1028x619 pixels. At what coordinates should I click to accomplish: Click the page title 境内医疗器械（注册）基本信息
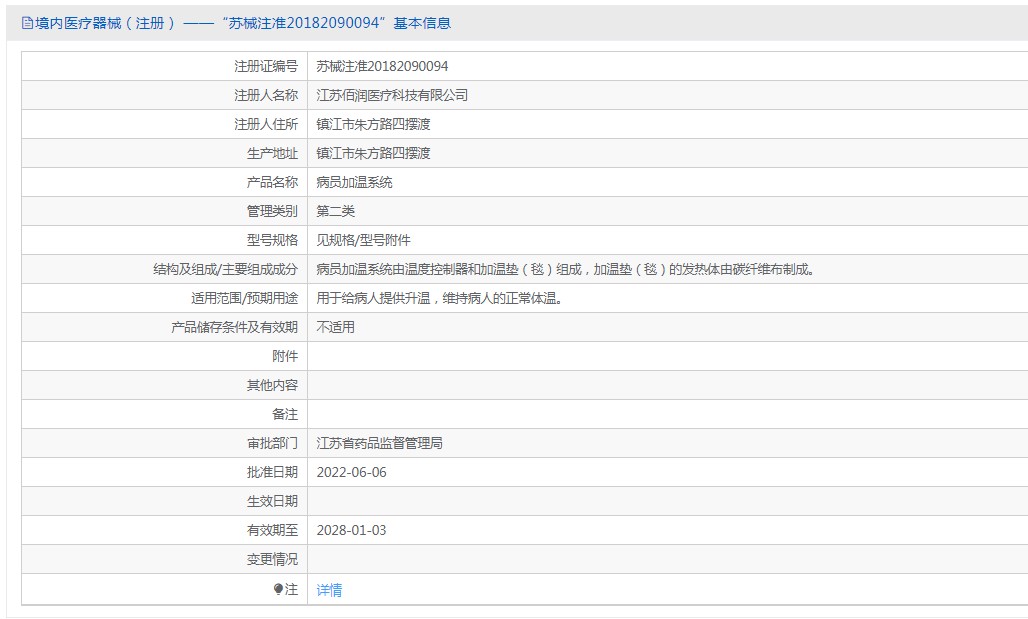pyautogui.click(x=243, y=23)
